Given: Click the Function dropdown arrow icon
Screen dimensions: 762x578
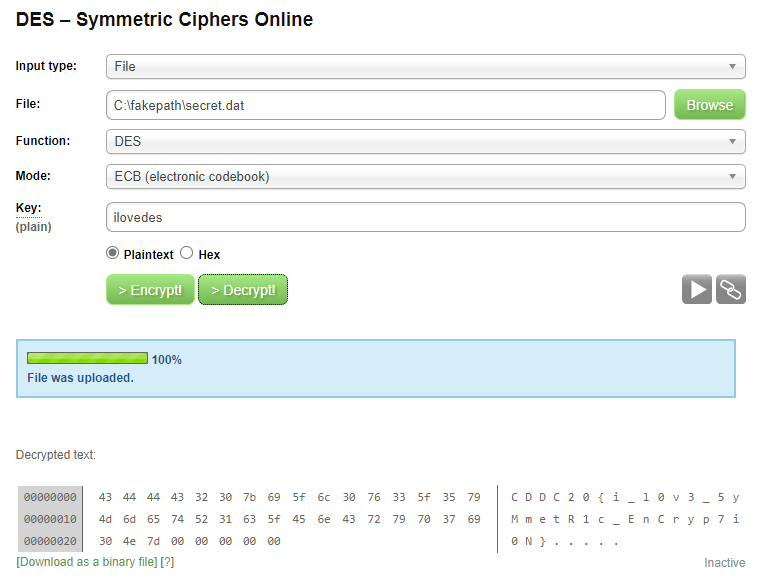Looking at the screenshot, I should point(732,141).
